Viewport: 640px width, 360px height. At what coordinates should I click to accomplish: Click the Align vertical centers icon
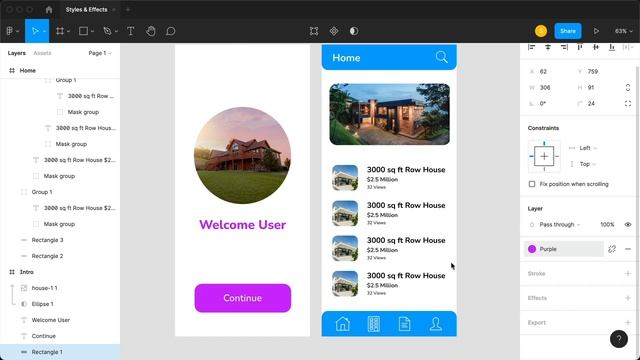596,47
